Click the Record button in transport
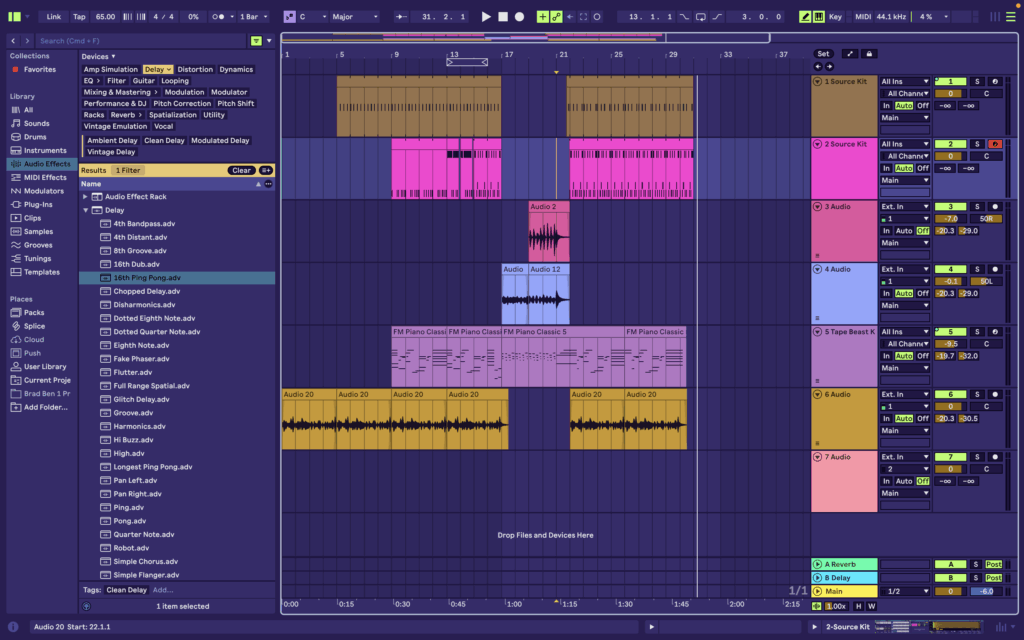 point(519,17)
